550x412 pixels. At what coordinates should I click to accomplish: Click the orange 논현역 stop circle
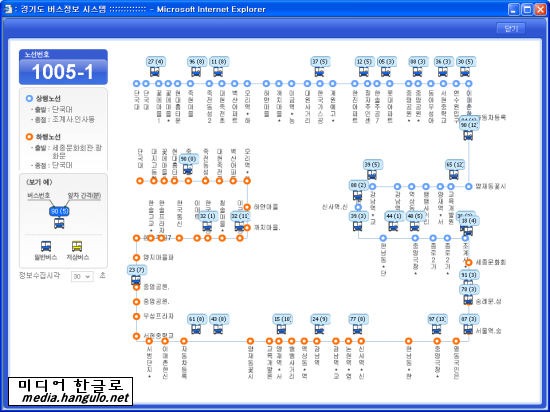coord(348,341)
